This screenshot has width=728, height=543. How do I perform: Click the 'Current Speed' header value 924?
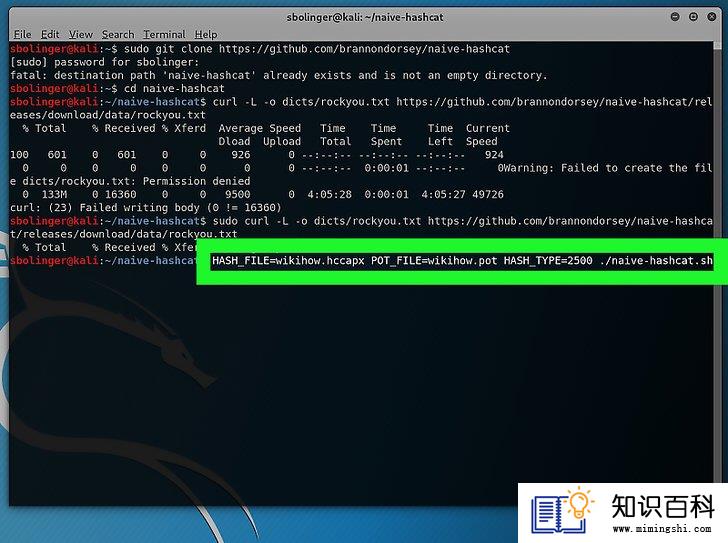click(x=494, y=155)
